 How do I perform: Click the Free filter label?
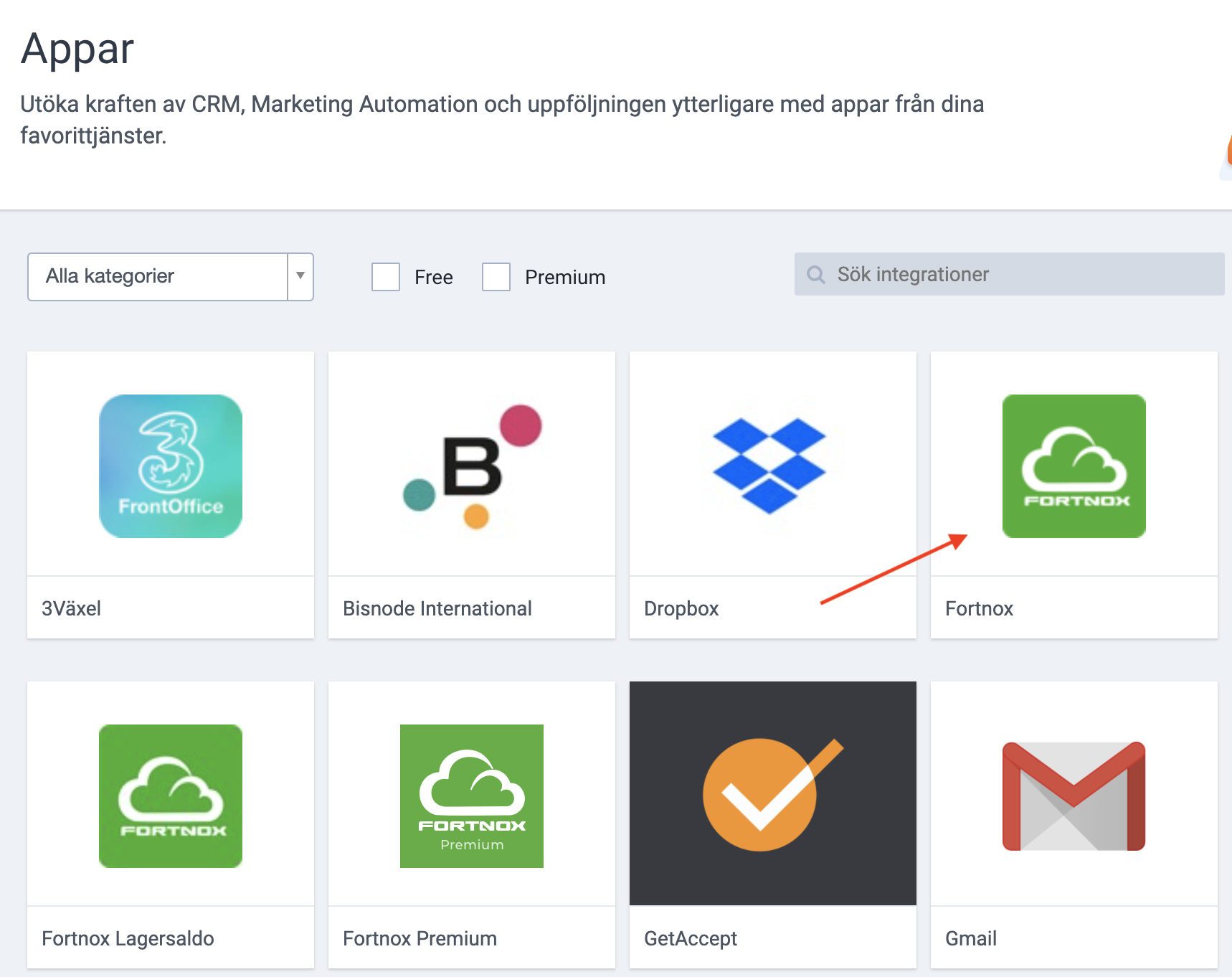tap(434, 278)
